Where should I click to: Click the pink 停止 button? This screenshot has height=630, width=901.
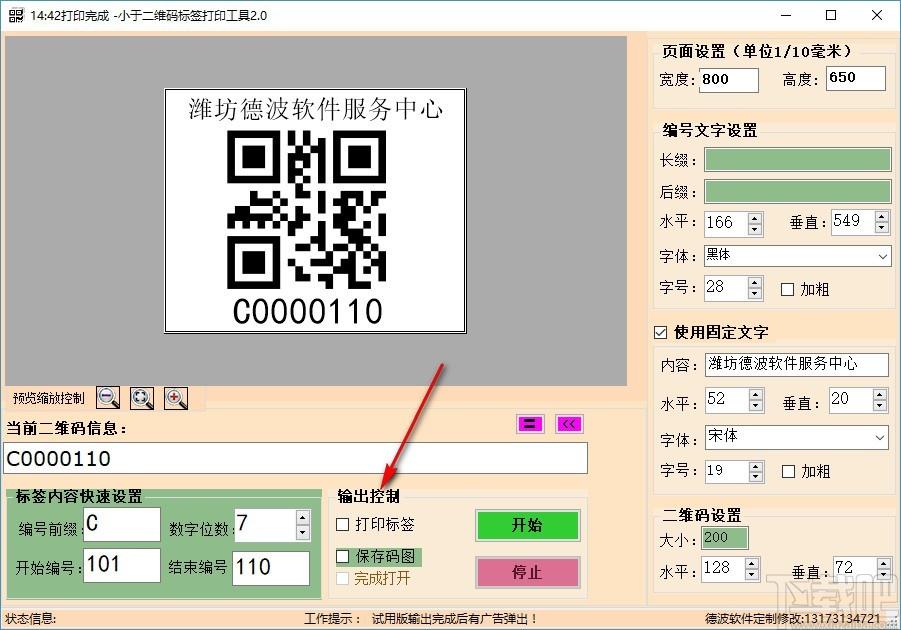(527, 572)
